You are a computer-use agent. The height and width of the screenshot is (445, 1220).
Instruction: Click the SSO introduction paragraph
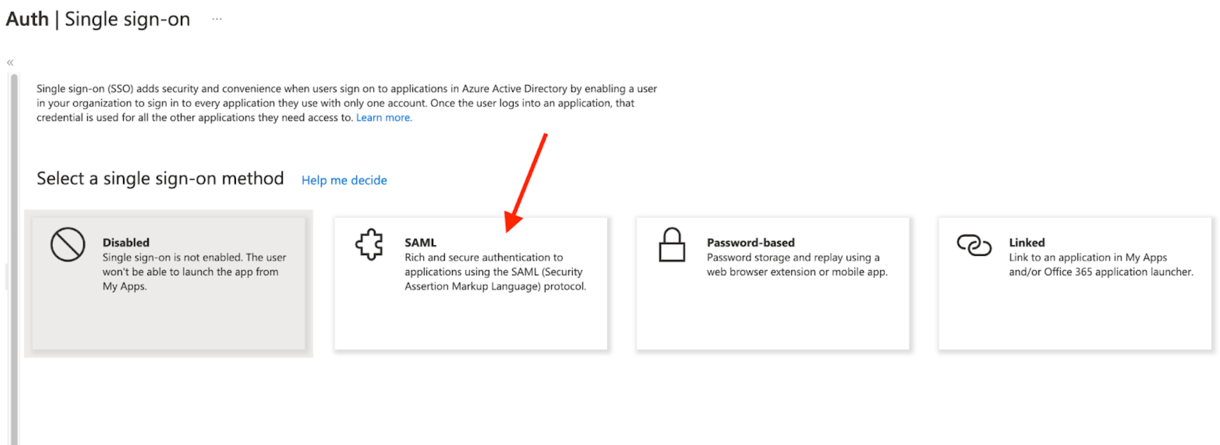coord(345,103)
